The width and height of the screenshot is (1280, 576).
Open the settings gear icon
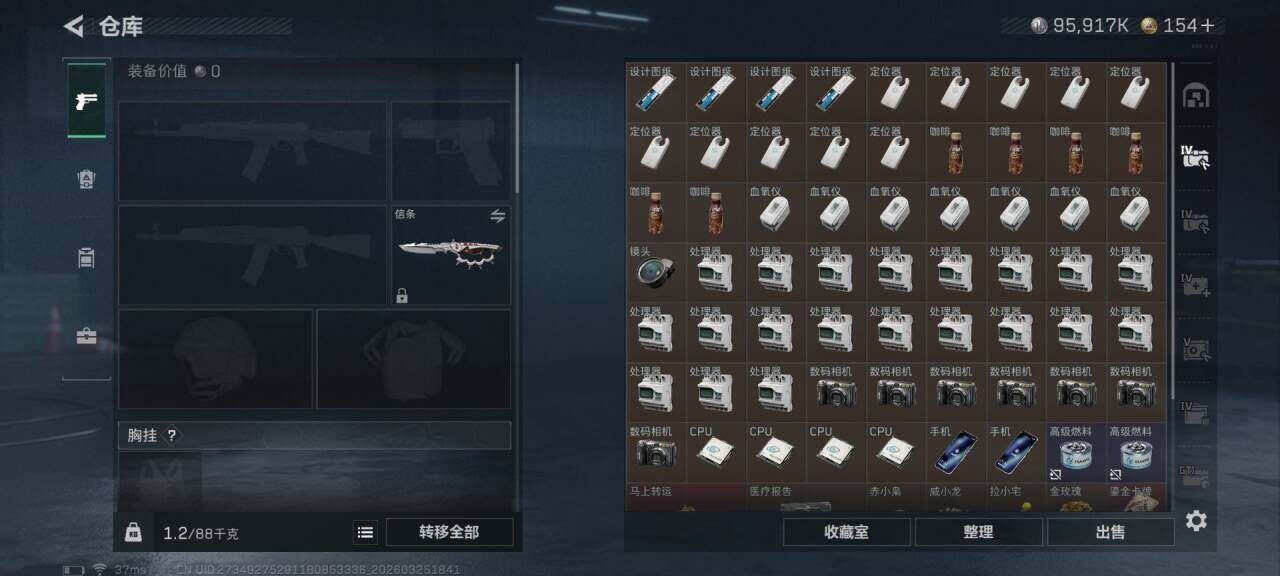1196,521
